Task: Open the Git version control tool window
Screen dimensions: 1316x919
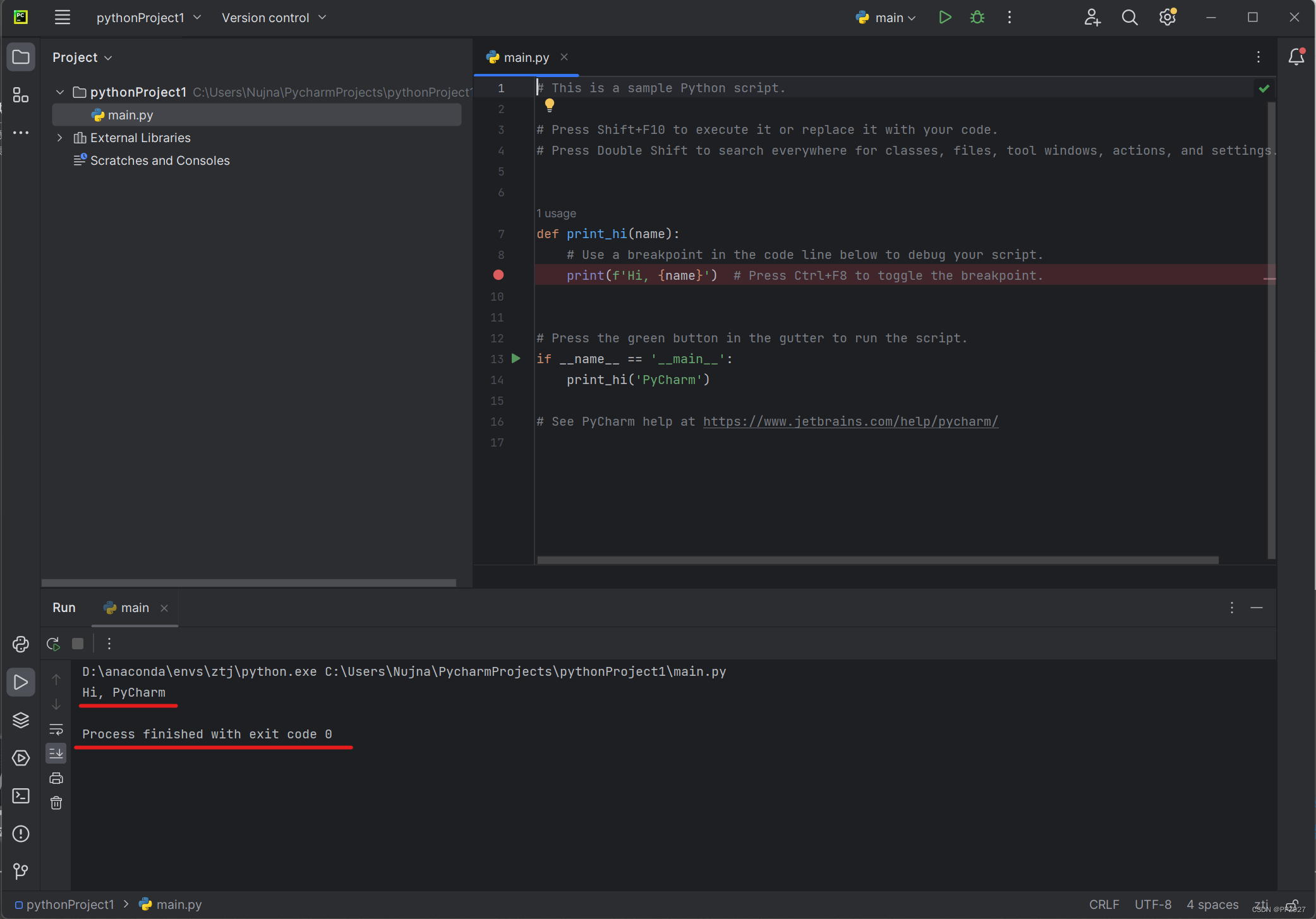Action: click(21, 872)
